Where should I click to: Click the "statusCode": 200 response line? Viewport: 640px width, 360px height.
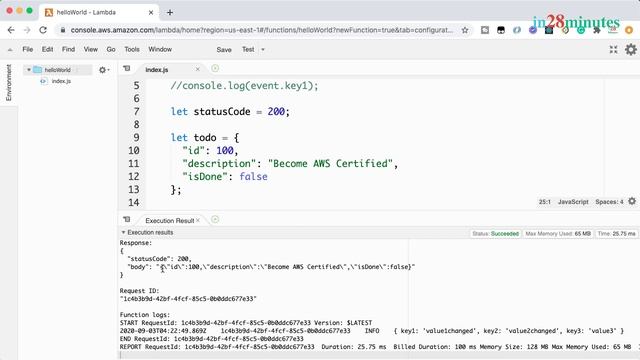click(x=159, y=259)
